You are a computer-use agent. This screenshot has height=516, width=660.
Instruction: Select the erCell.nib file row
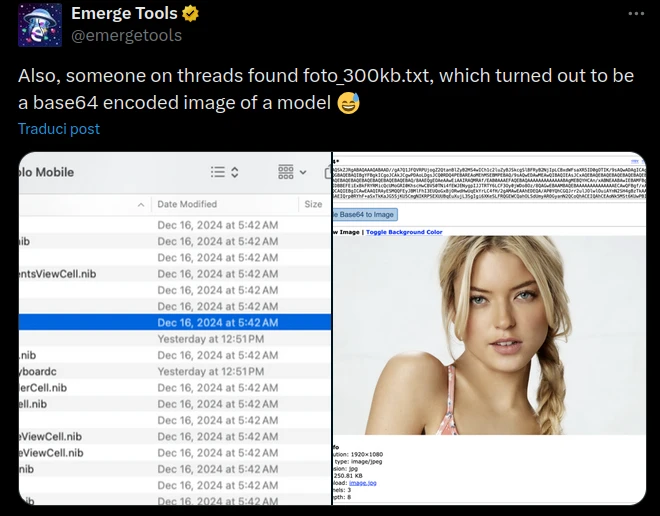[175, 388]
